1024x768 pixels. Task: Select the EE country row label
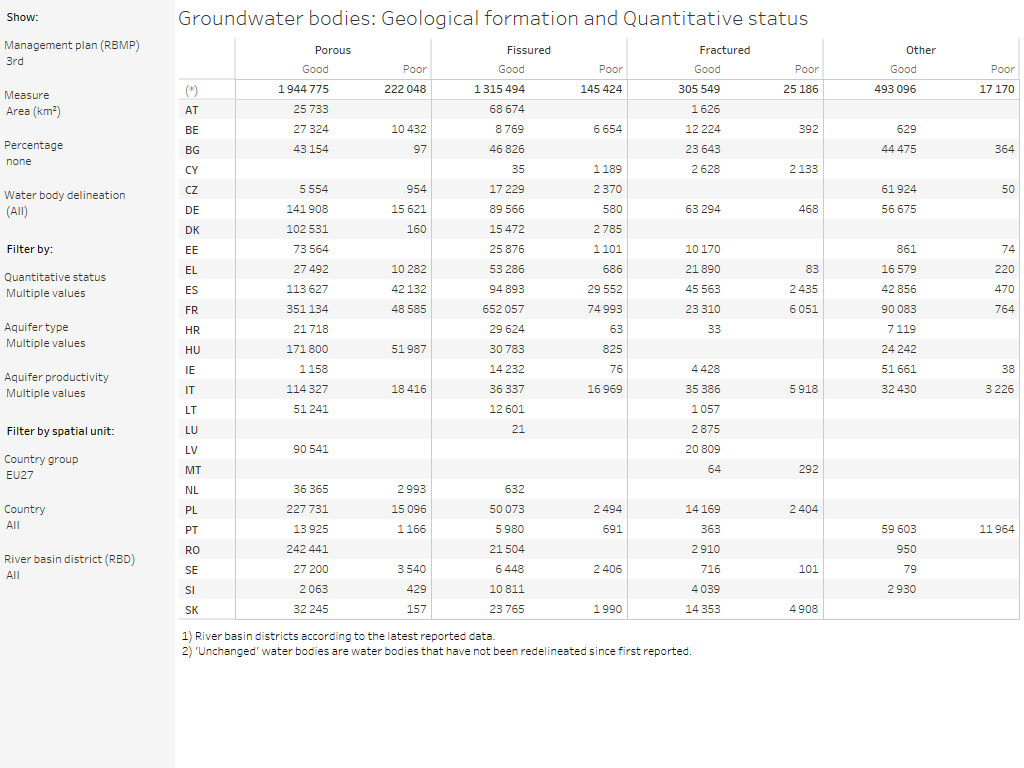coord(191,250)
